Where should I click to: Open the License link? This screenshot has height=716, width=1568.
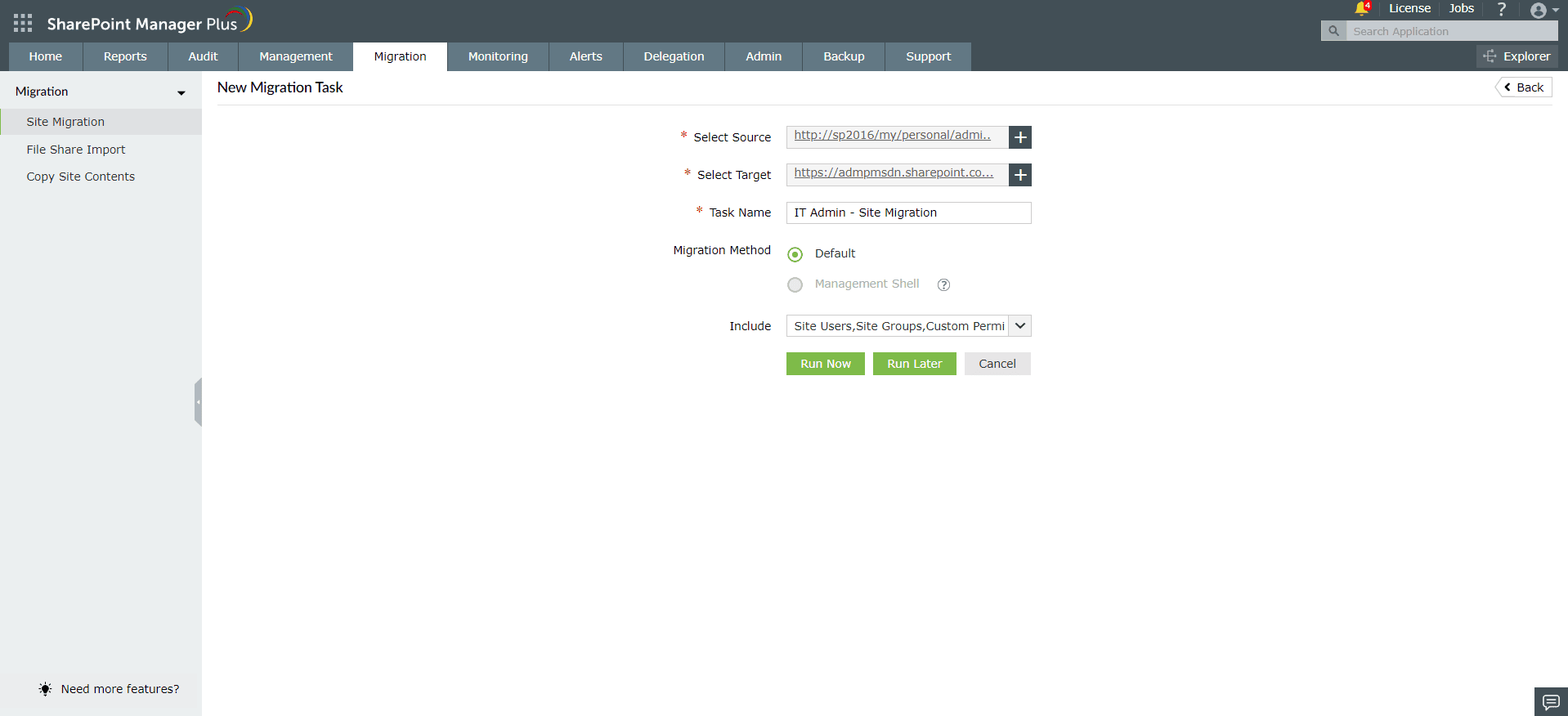[1409, 8]
